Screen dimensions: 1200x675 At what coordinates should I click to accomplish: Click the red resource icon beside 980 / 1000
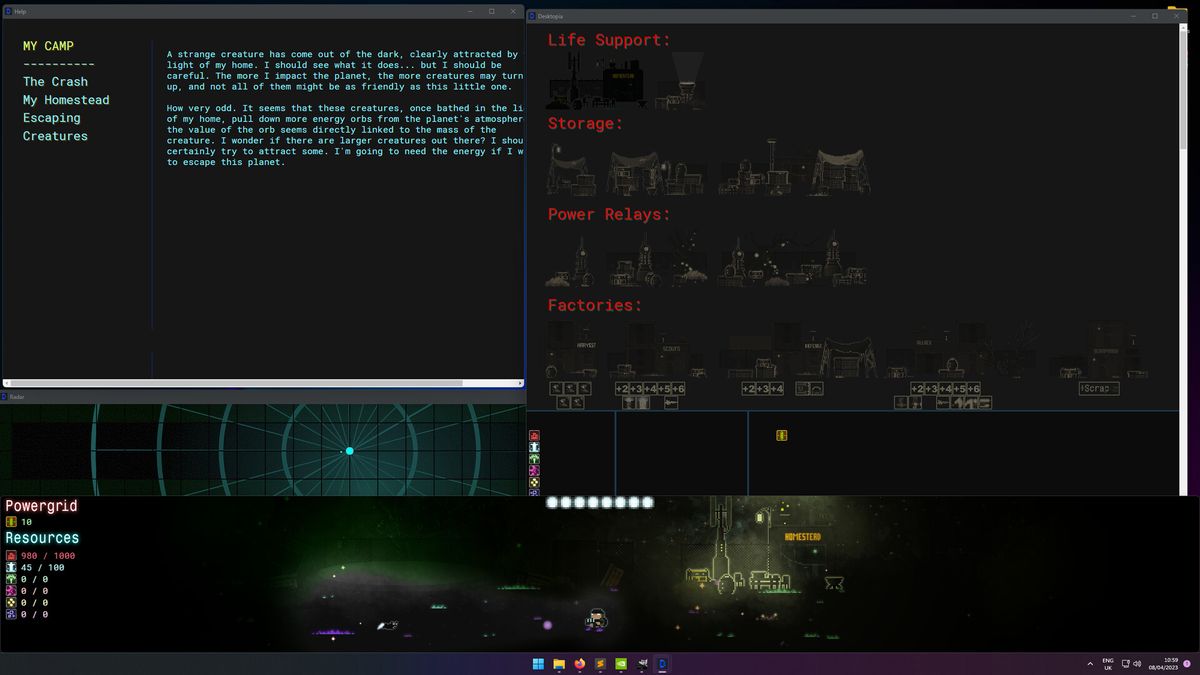[x=11, y=556]
